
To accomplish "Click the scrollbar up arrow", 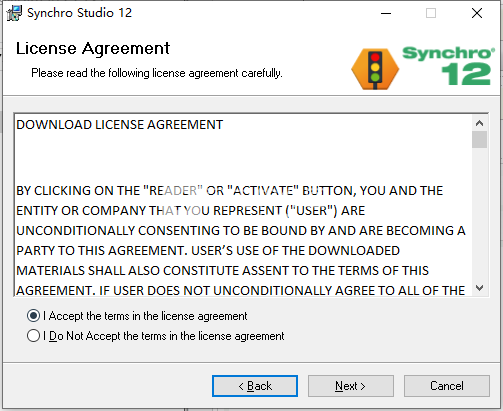I will (x=479, y=123).
